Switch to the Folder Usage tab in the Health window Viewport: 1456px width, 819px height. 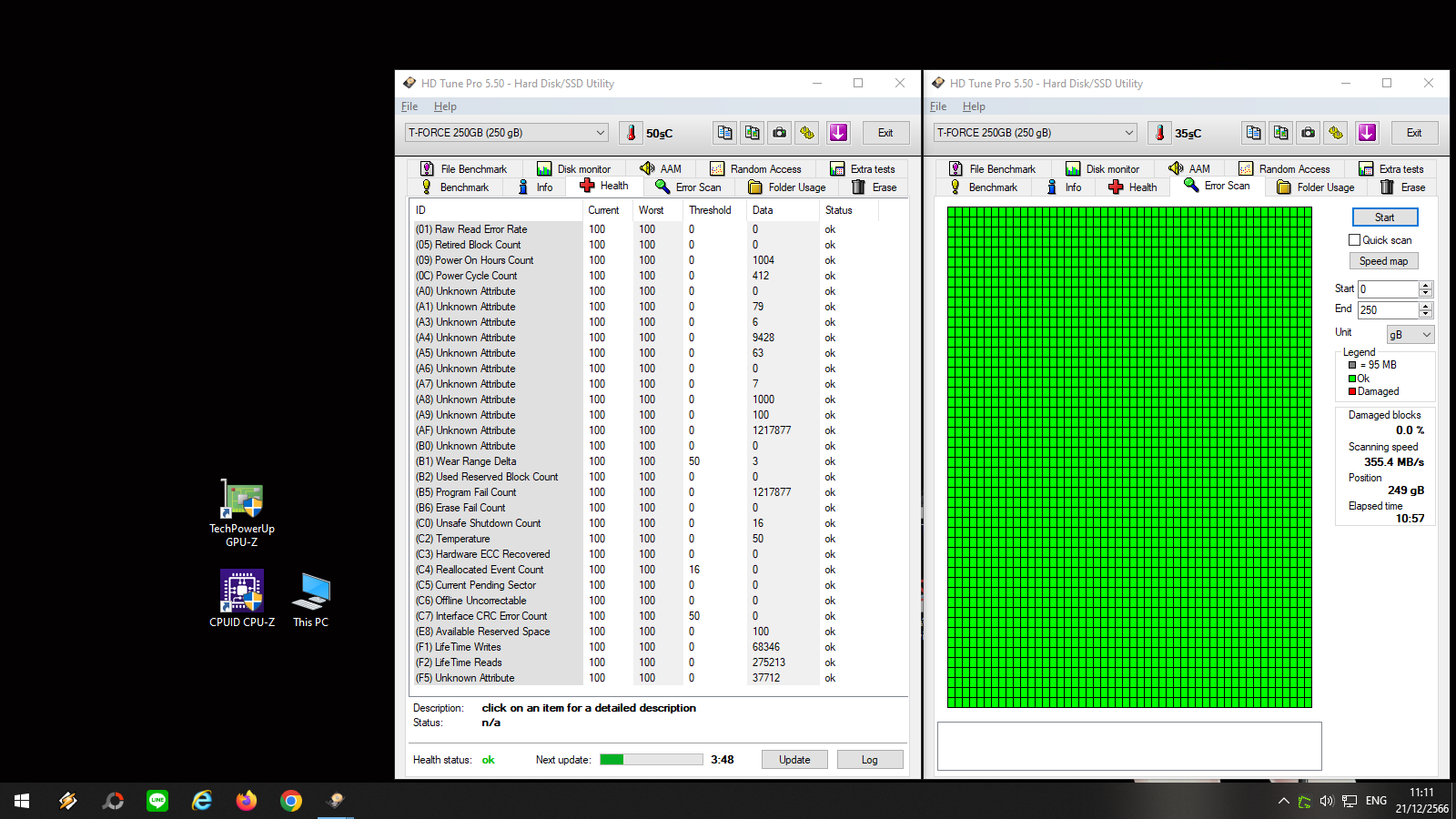pyautogui.click(x=787, y=187)
